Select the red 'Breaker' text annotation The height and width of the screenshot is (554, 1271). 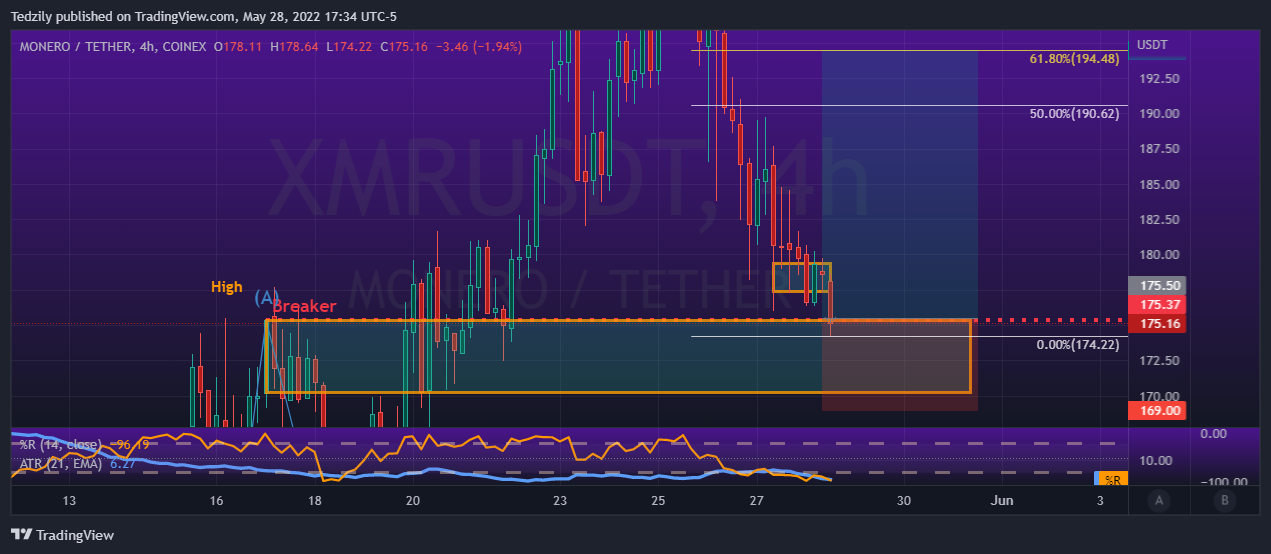click(x=305, y=306)
